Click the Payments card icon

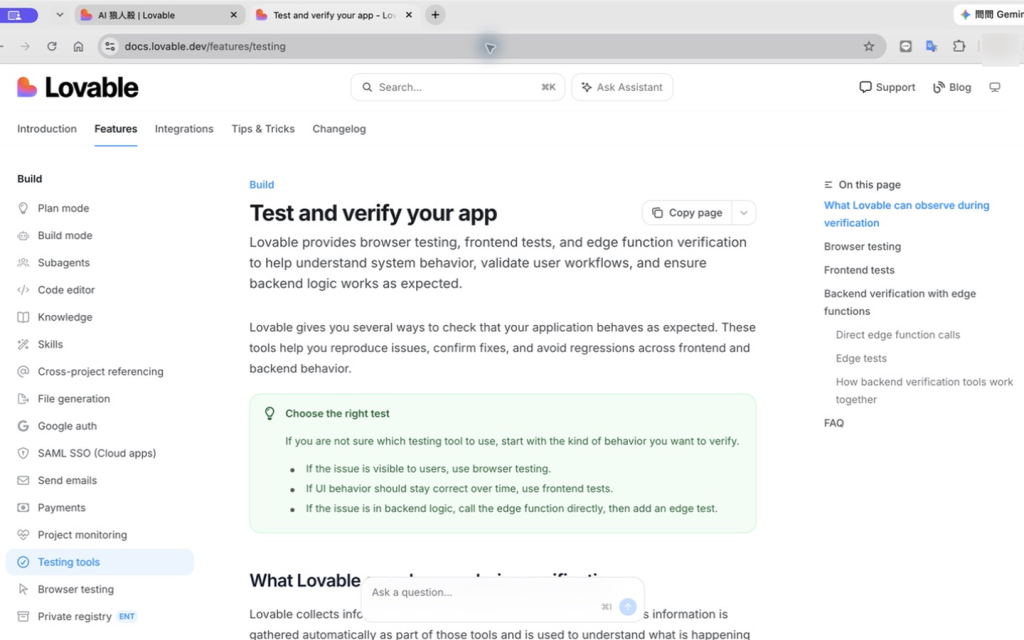23,507
